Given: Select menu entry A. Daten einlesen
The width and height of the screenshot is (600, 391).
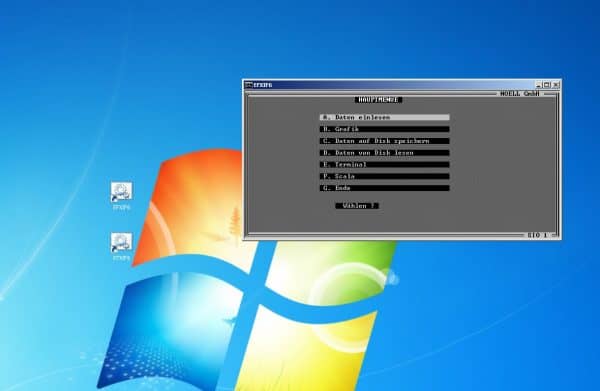Looking at the screenshot, I should [x=385, y=117].
